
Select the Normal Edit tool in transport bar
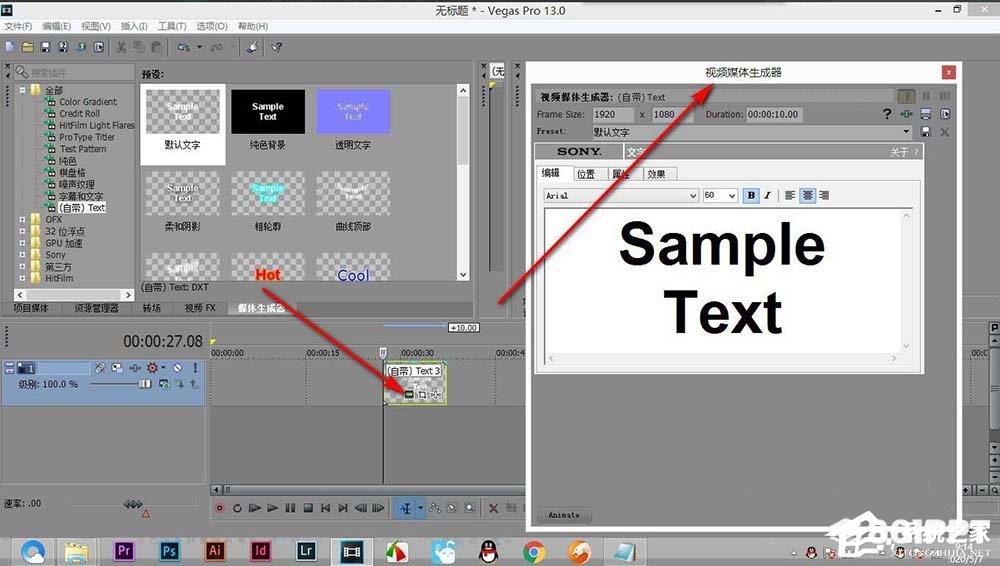click(406, 508)
